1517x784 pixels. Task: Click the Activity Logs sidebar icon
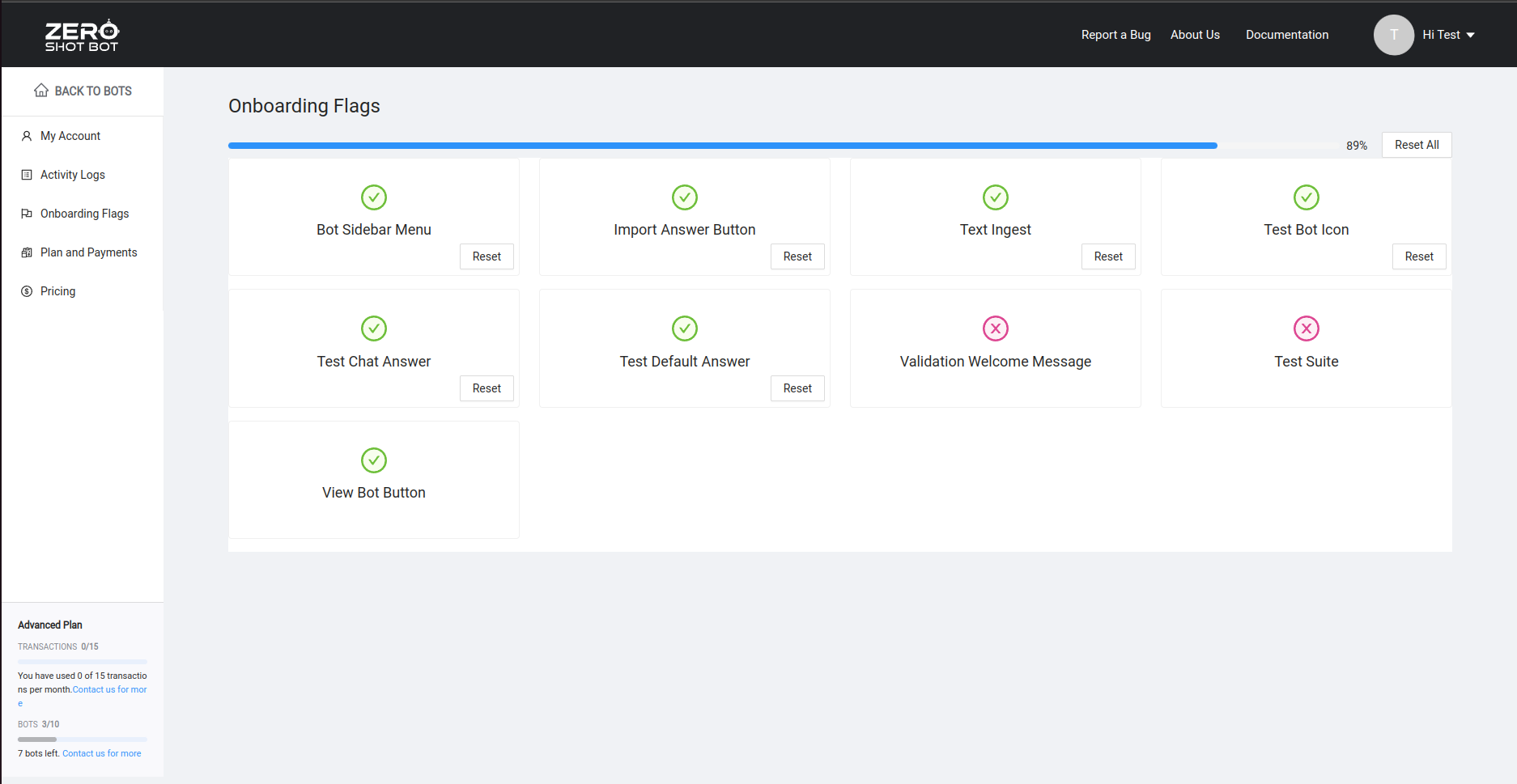(x=25, y=174)
